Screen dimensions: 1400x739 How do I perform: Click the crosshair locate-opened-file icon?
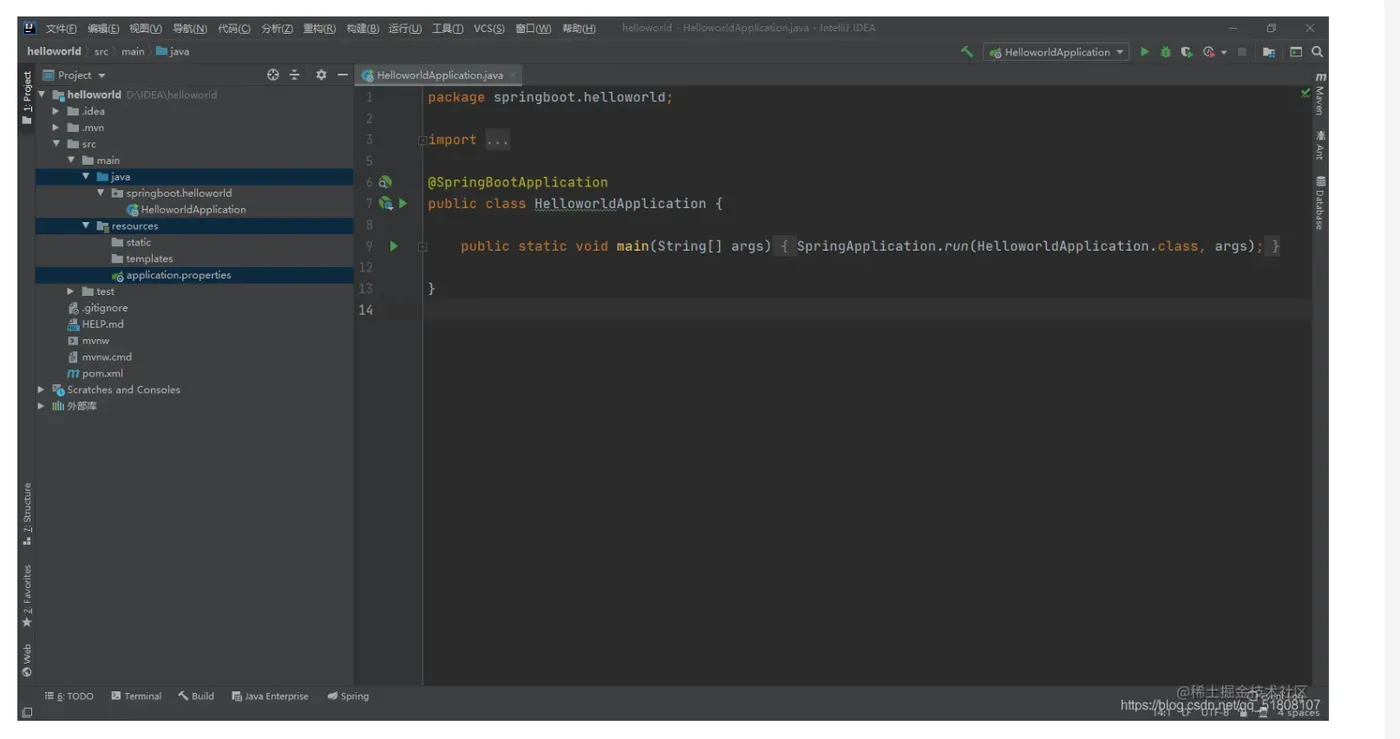coord(273,75)
